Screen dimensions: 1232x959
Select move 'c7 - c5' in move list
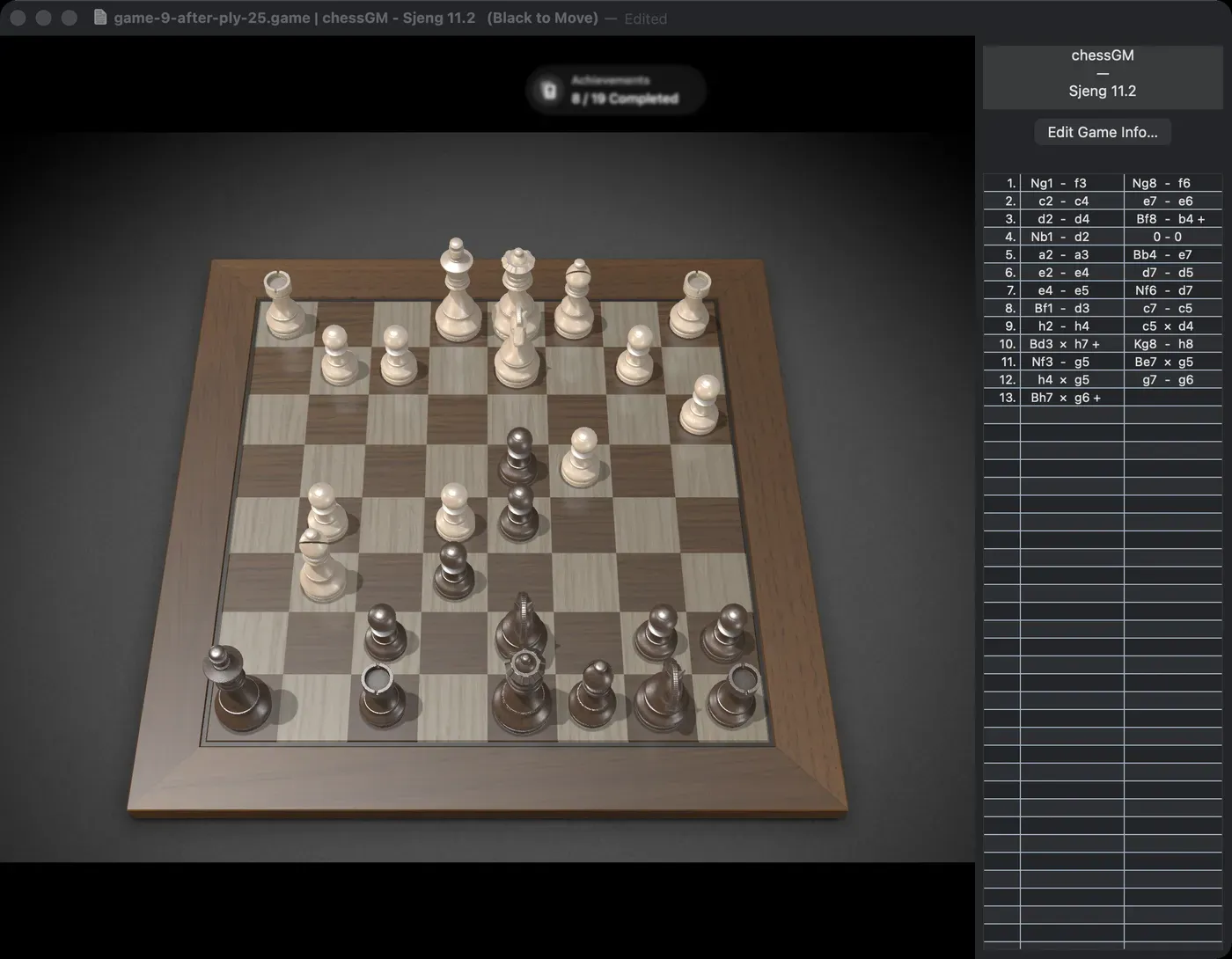[x=1167, y=309]
